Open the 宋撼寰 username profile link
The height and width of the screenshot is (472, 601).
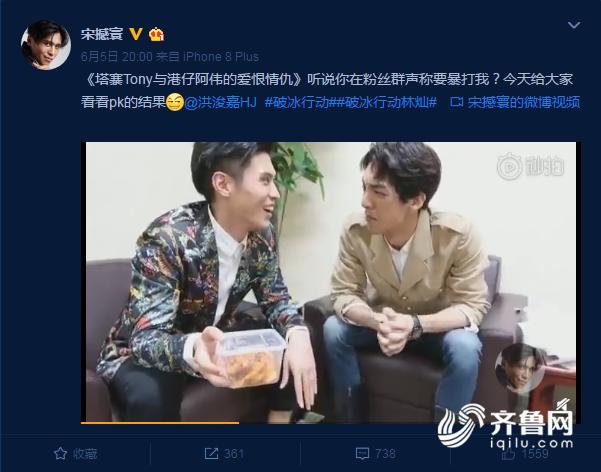click(x=102, y=34)
